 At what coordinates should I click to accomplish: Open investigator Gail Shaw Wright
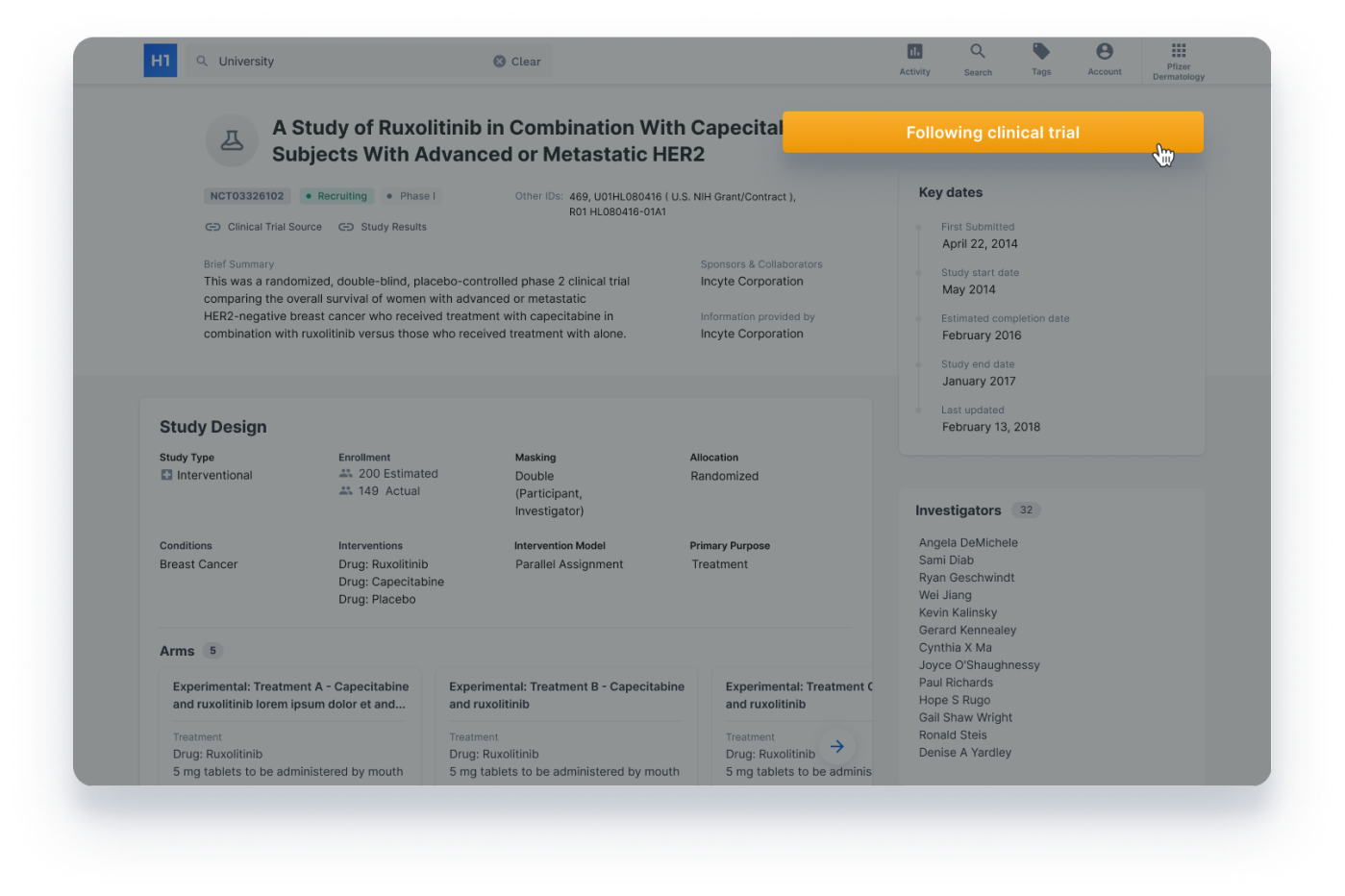pyautogui.click(x=965, y=717)
